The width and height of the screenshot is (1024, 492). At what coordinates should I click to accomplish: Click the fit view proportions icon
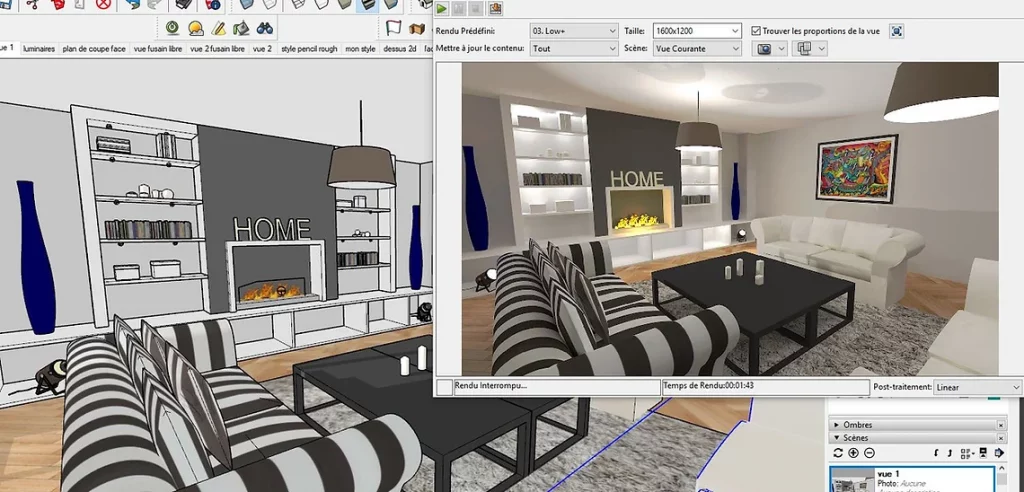coord(896,31)
